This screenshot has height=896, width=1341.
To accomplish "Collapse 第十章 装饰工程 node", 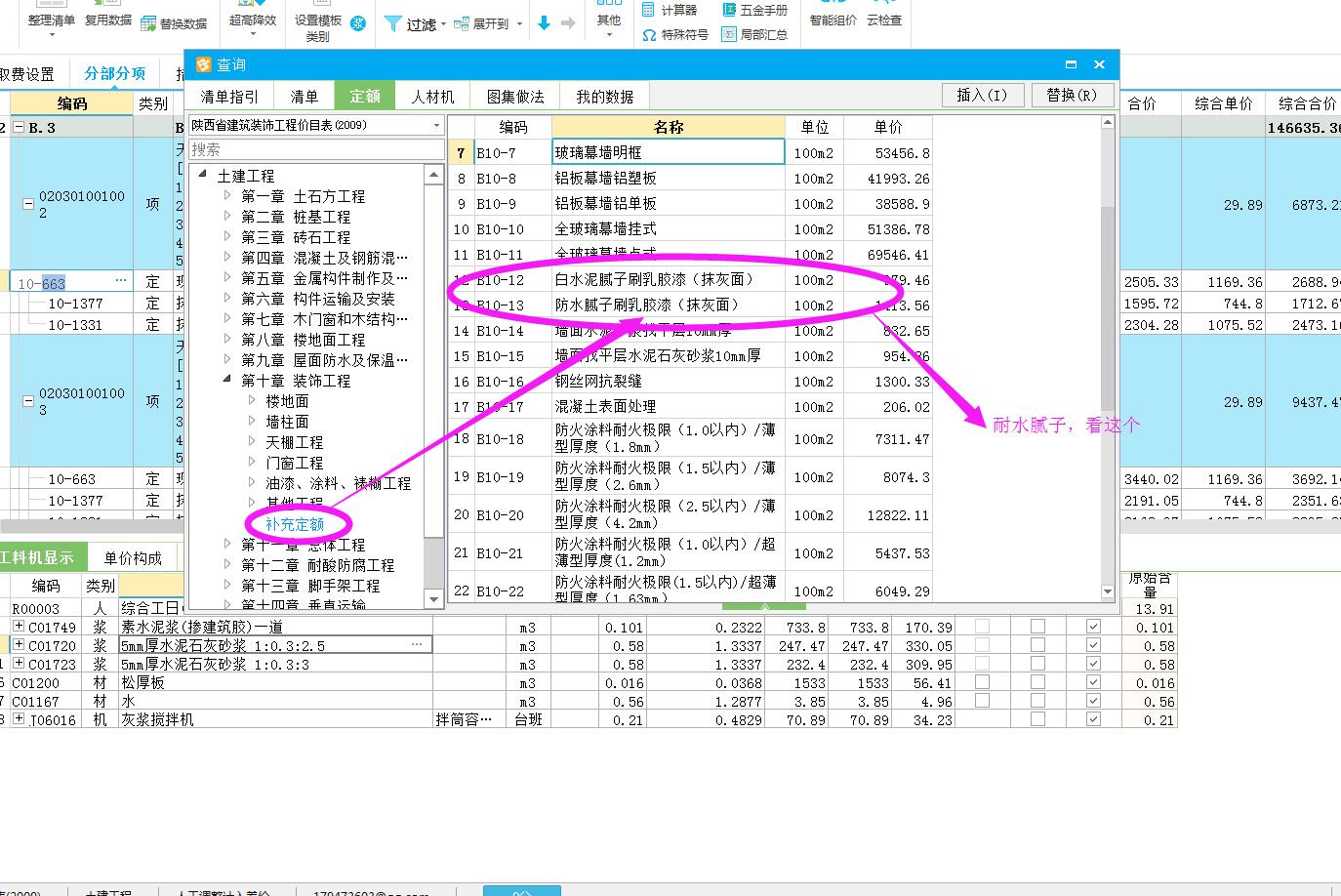I will pos(227,381).
